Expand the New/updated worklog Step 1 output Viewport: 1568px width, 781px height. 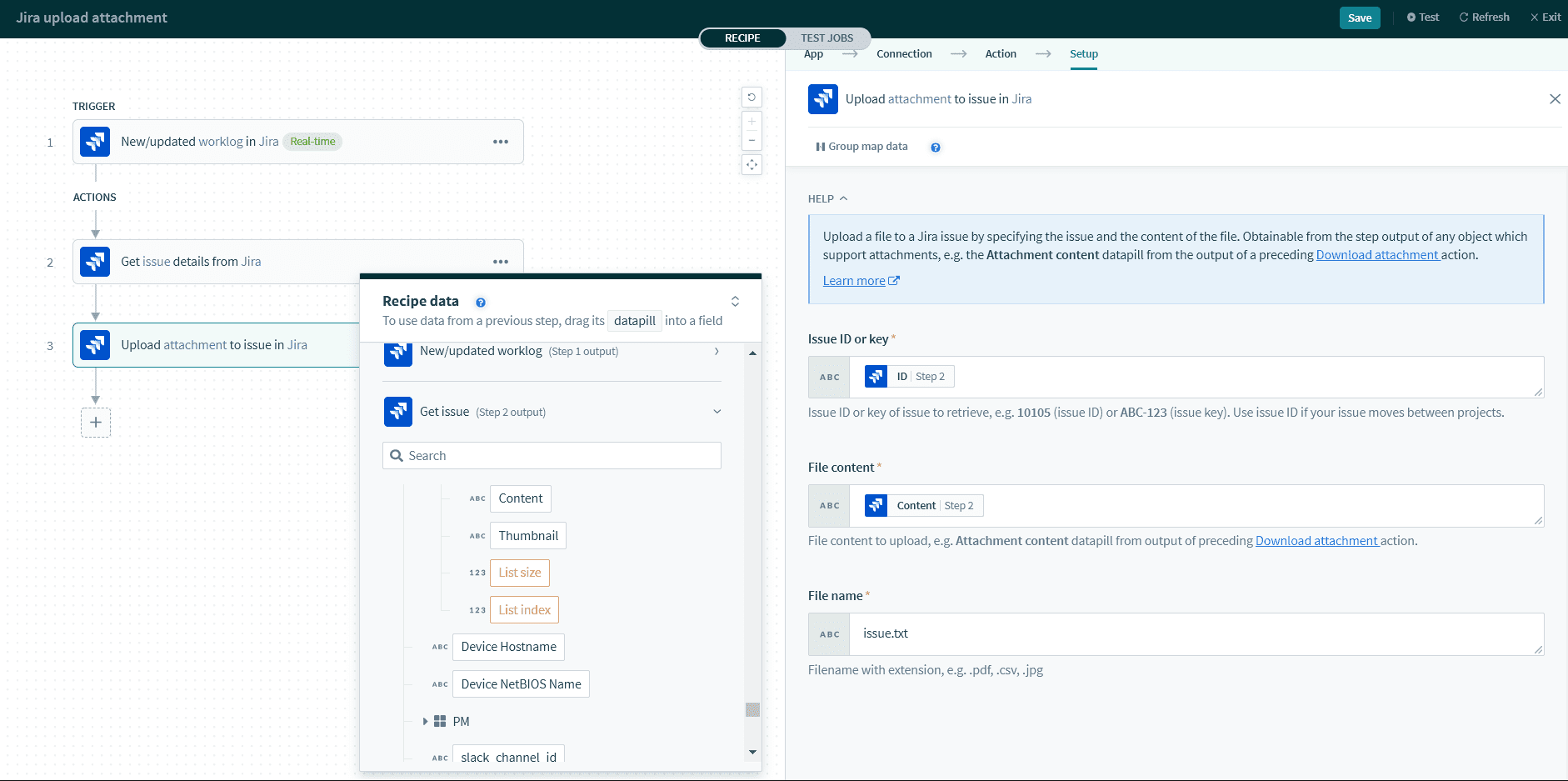[x=716, y=351]
